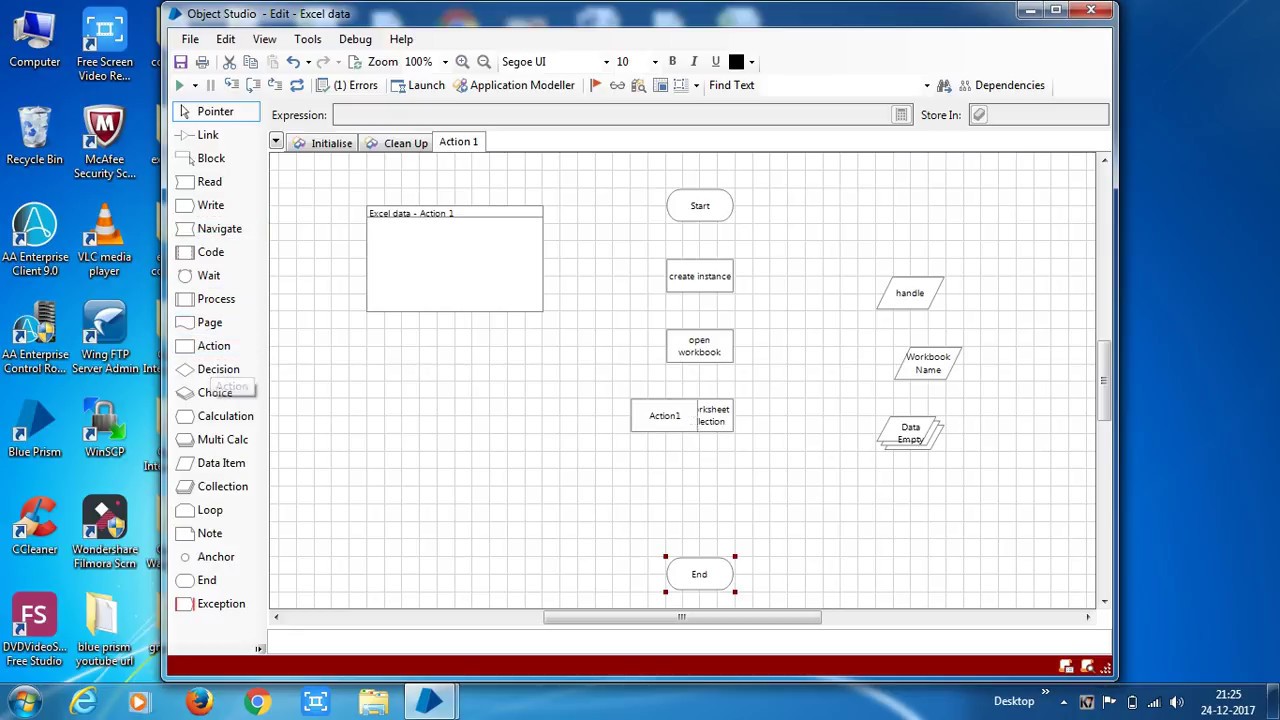Image resolution: width=1280 pixels, height=720 pixels.
Task: Toggle breakpoint using the red flag icon
Action: [x=596, y=85]
